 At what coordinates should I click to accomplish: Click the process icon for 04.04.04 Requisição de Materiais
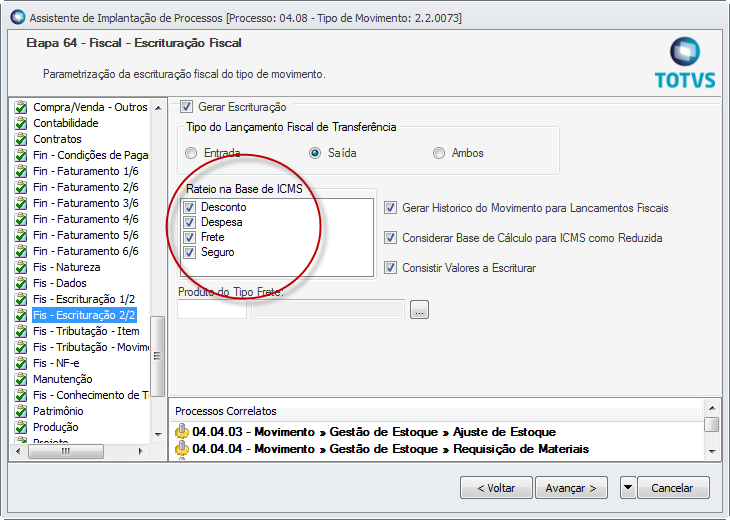tap(182, 448)
